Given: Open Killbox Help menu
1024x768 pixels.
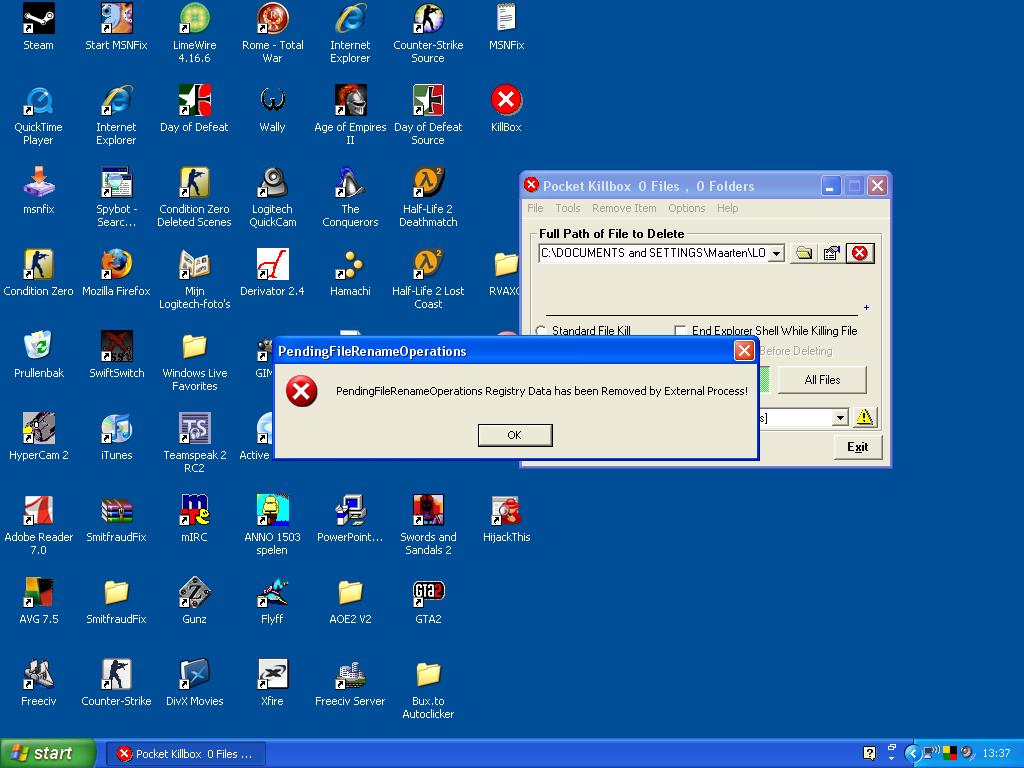Looking at the screenshot, I should [x=728, y=208].
